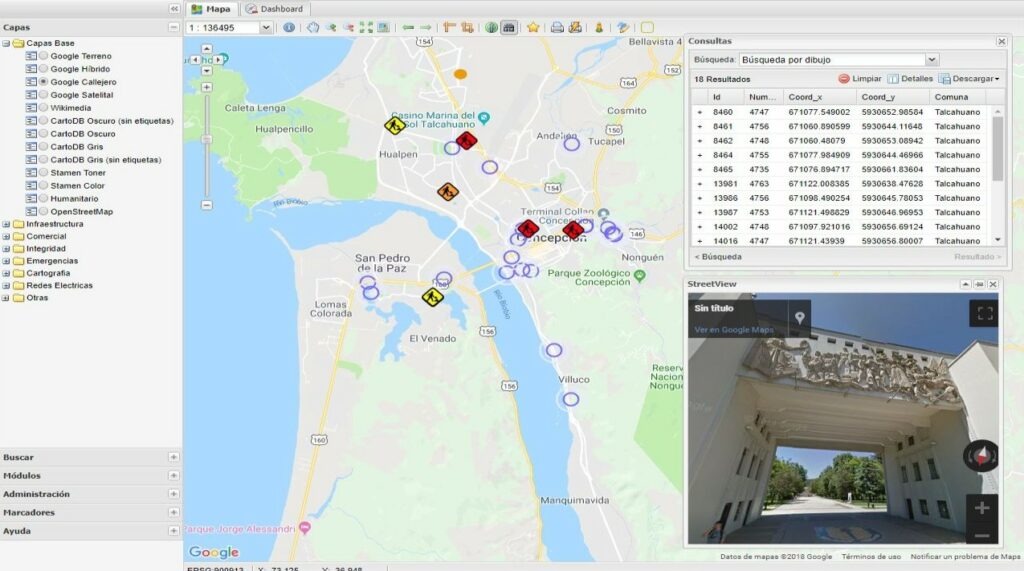Switch to the Mapa tab
This screenshot has height=571, width=1024.
(x=211, y=9)
